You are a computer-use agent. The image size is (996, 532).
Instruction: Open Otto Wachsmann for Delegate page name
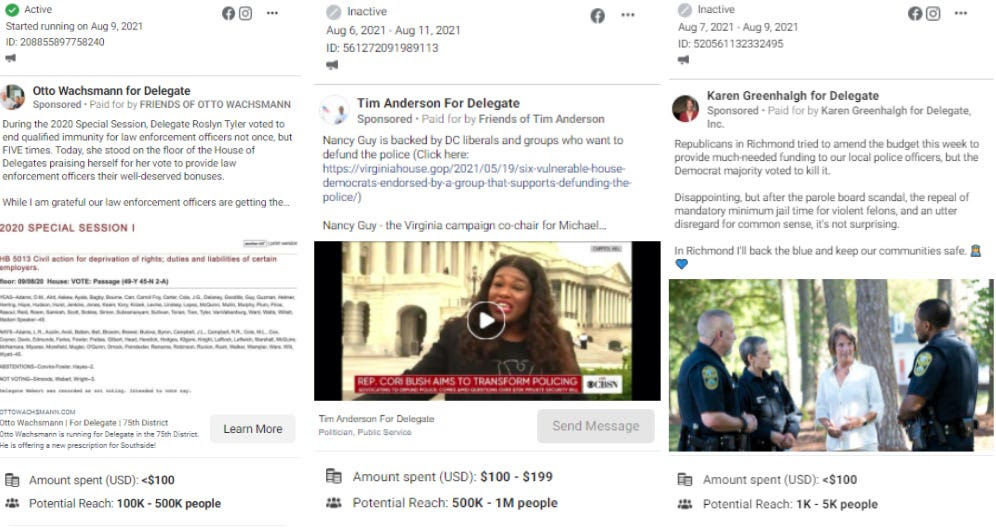[112, 91]
